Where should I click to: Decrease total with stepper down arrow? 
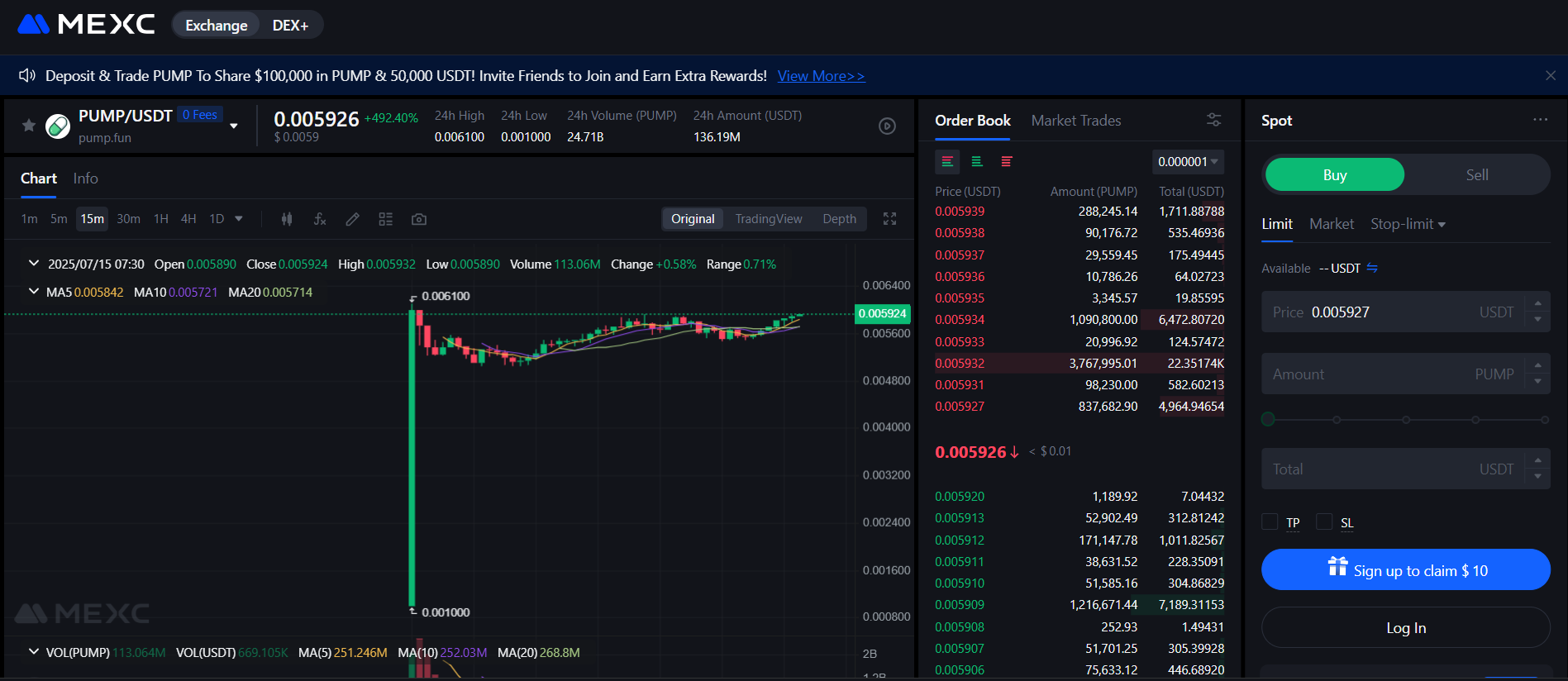[x=1537, y=477]
